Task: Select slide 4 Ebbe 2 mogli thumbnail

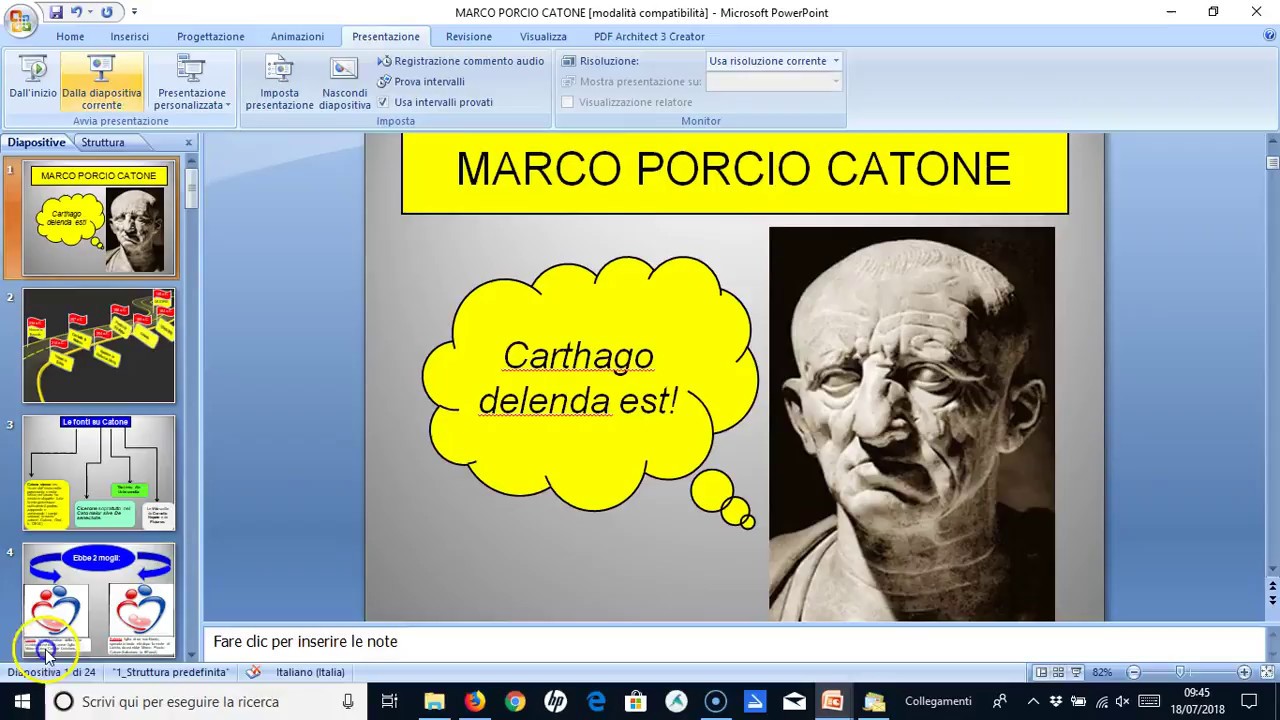Action: (99, 600)
